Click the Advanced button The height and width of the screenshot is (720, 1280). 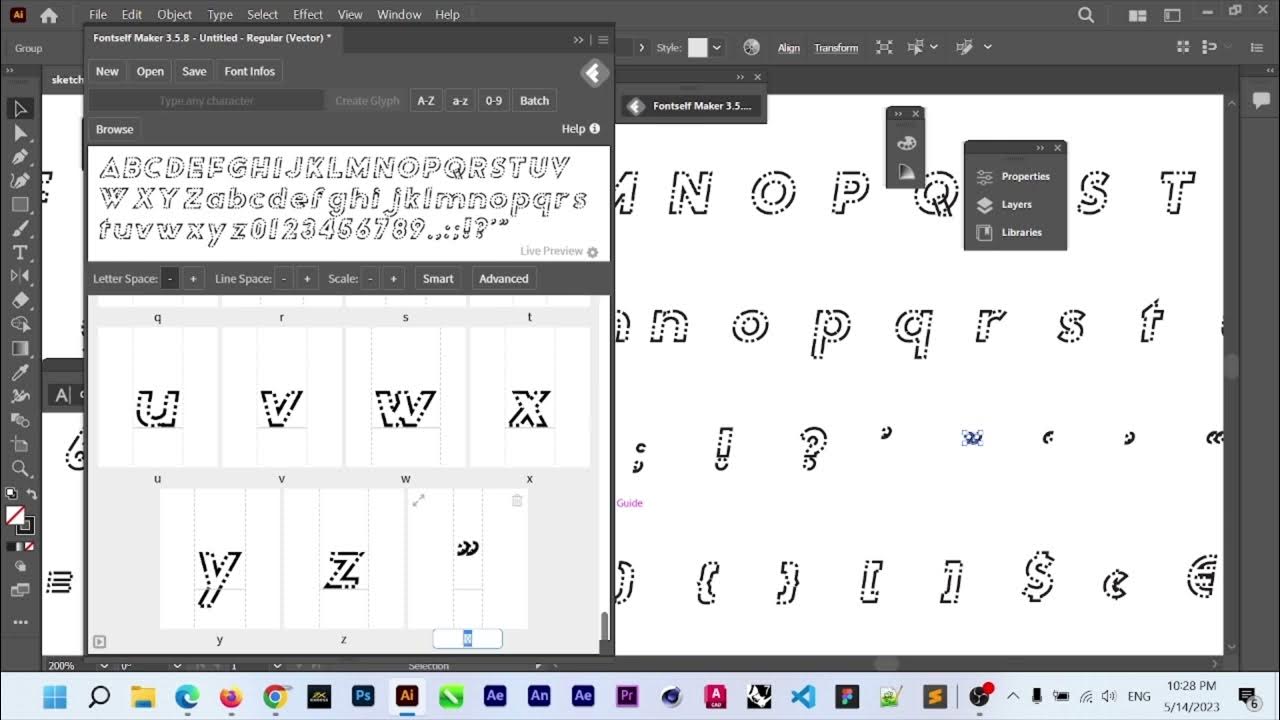pos(503,278)
